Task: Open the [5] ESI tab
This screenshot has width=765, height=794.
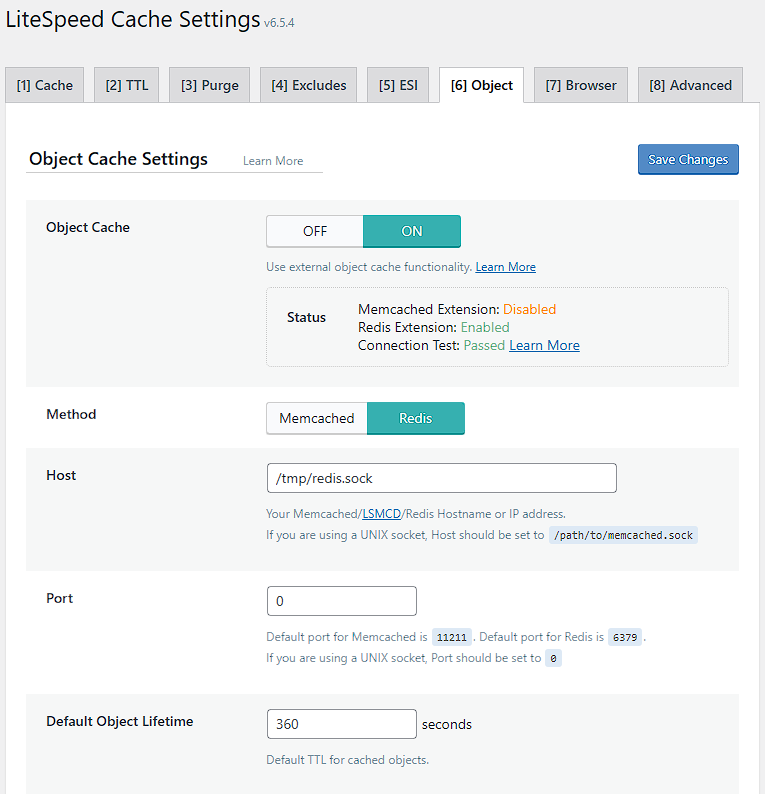Action: coord(398,85)
